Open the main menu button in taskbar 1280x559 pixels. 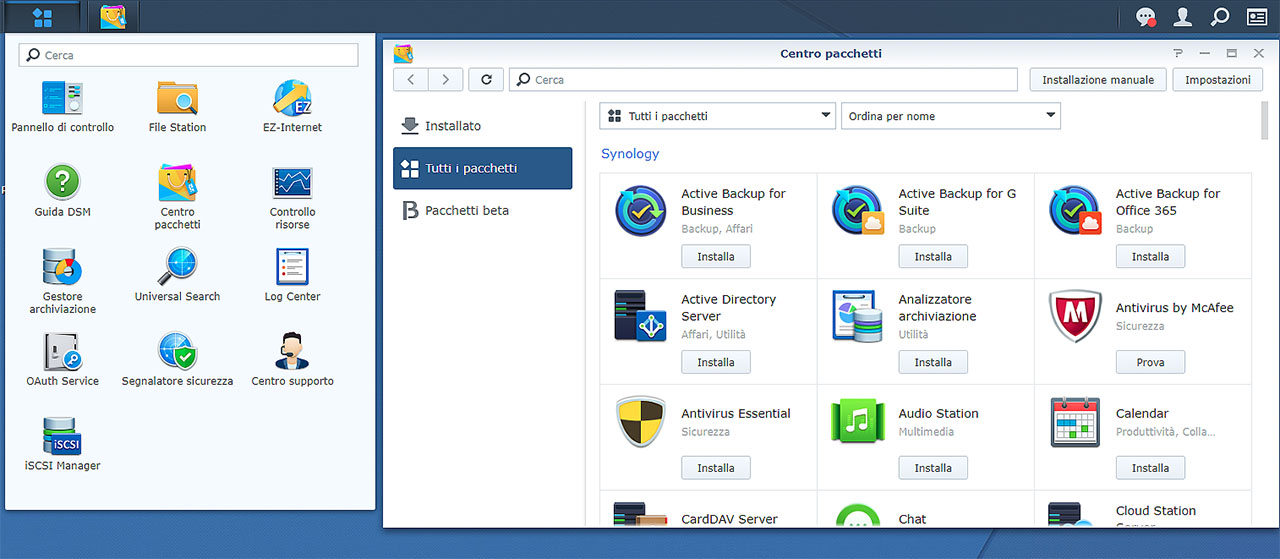(42, 17)
